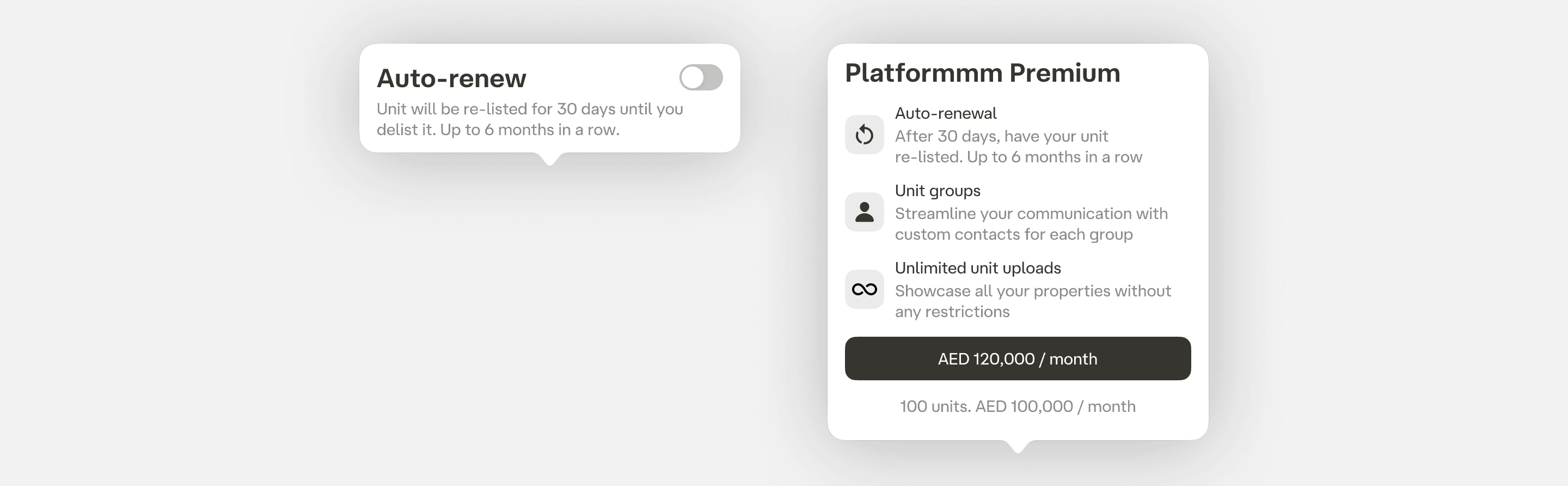
Task: Click the pointer arrow under Auto-renew popover
Action: point(550,159)
